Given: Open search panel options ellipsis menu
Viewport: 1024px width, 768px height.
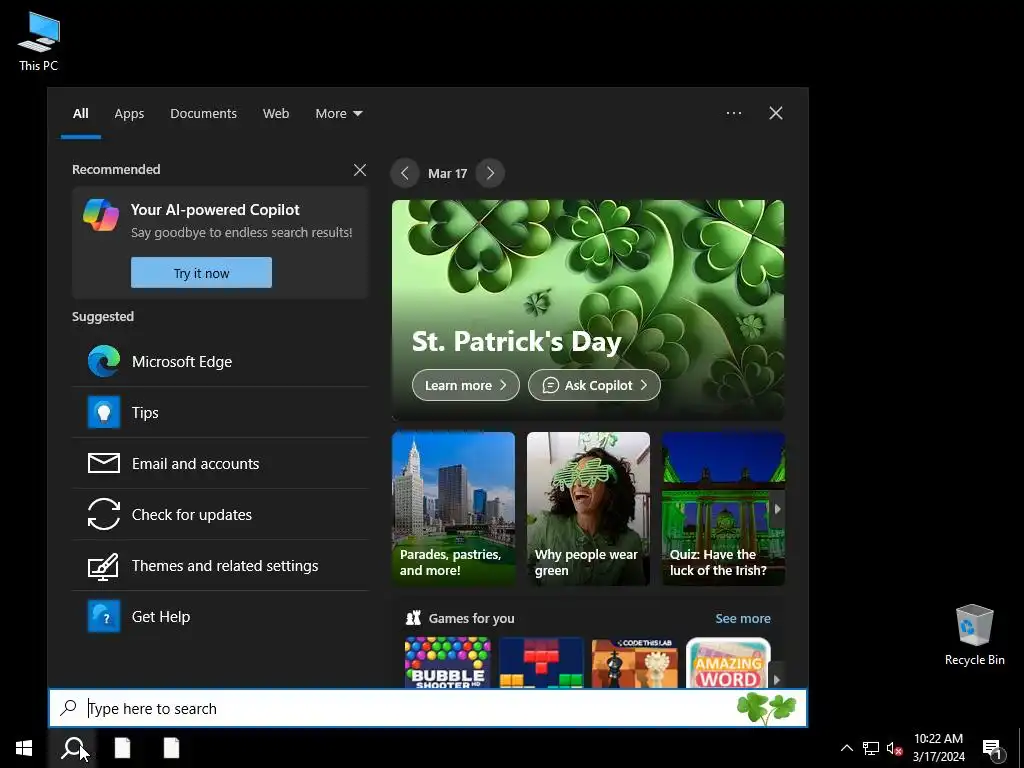Looking at the screenshot, I should [734, 113].
